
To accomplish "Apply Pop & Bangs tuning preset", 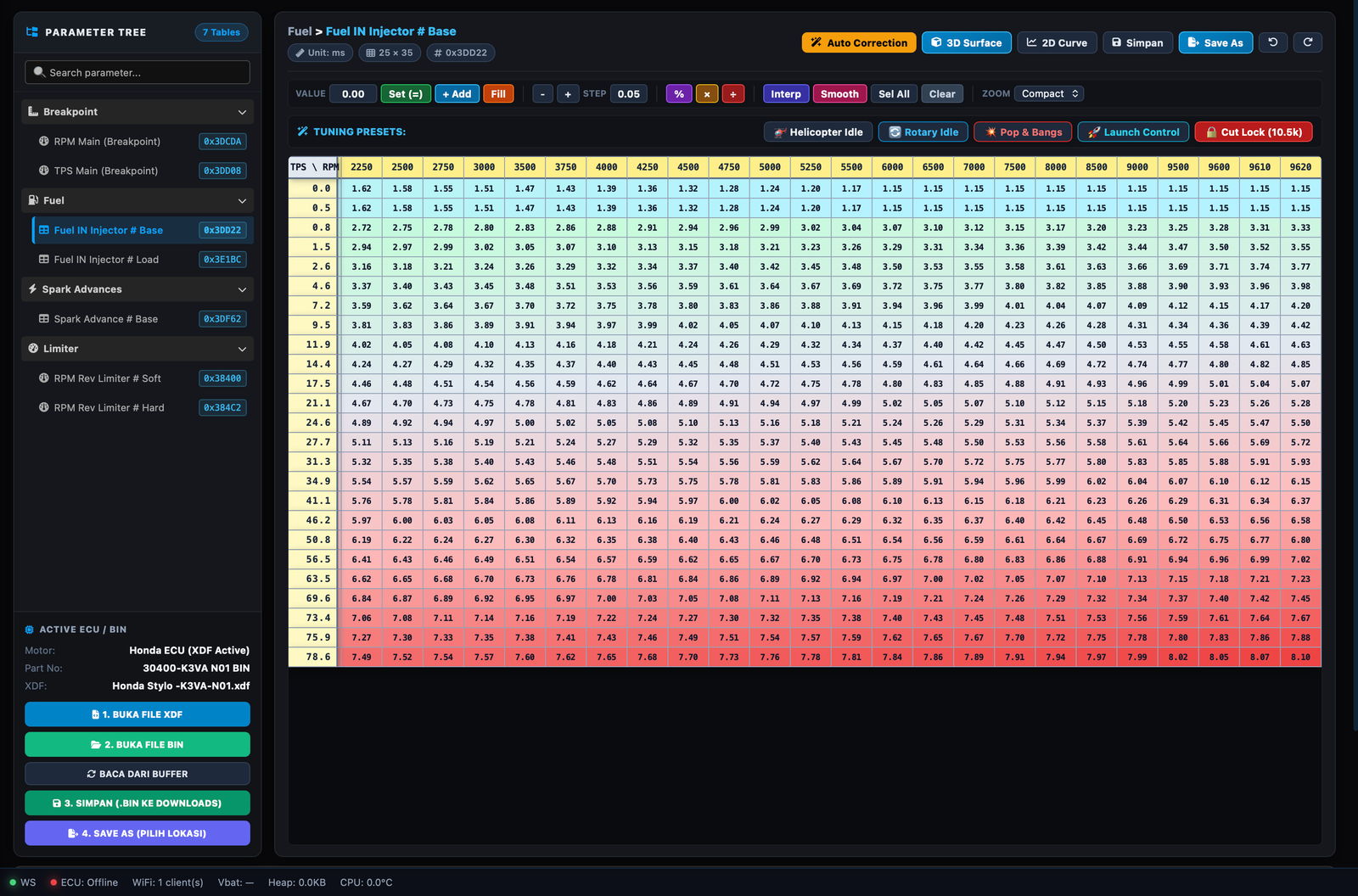I will tap(1023, 132).
